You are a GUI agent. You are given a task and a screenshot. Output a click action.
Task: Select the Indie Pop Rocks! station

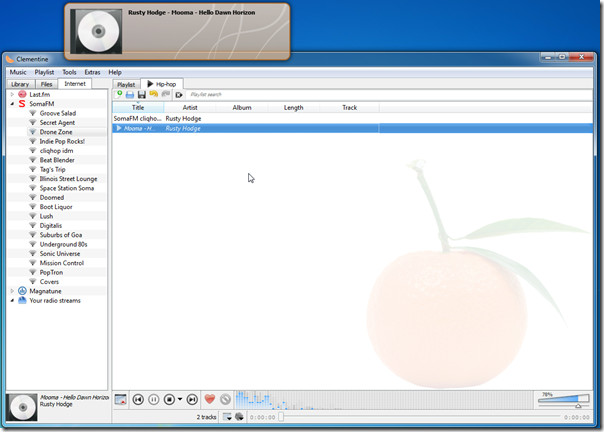(62, 141)
